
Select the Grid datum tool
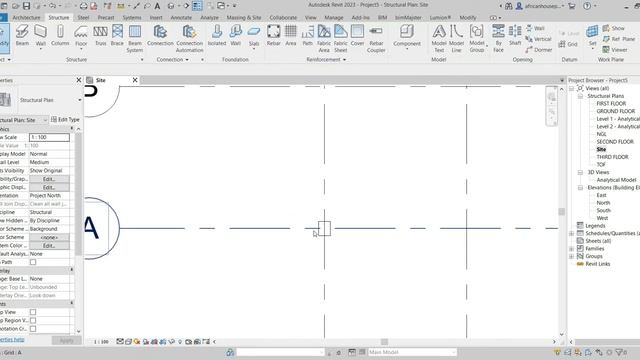pyautogui.click(x=568, y=44)
